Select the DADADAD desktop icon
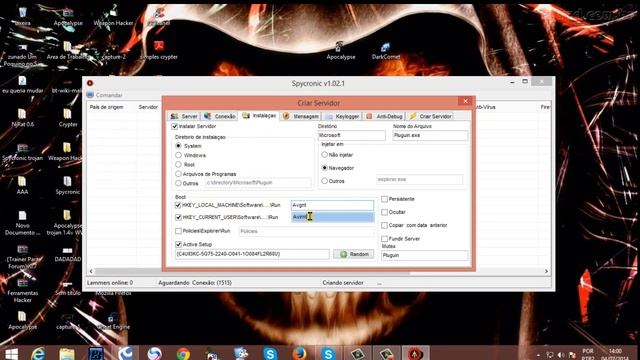 (x=68, y=253)
